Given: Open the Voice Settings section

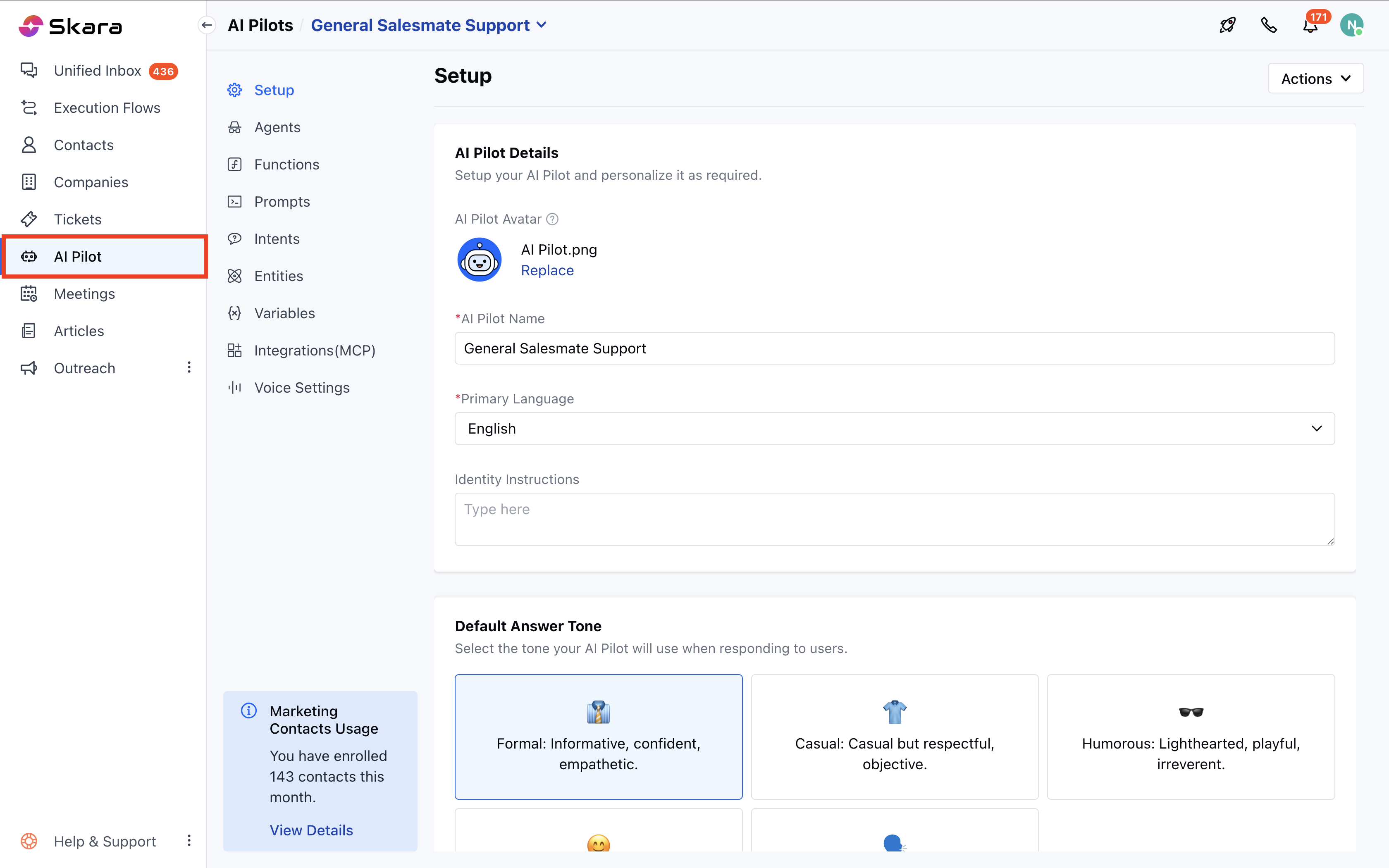Looking at the screenshot, I should pos(301,388).
